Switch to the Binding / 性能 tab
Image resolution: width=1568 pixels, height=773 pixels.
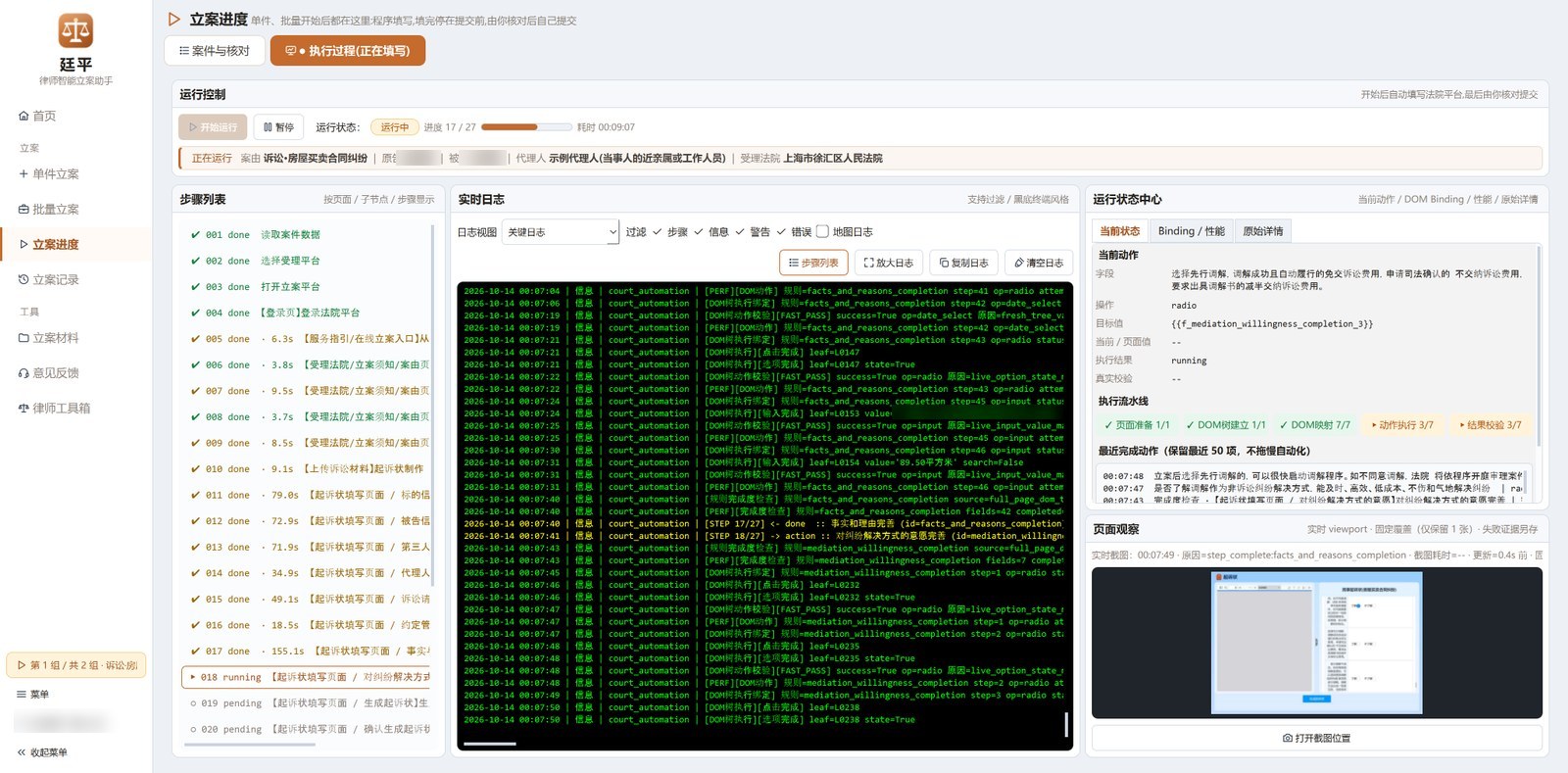click(x=1191, y=231)
